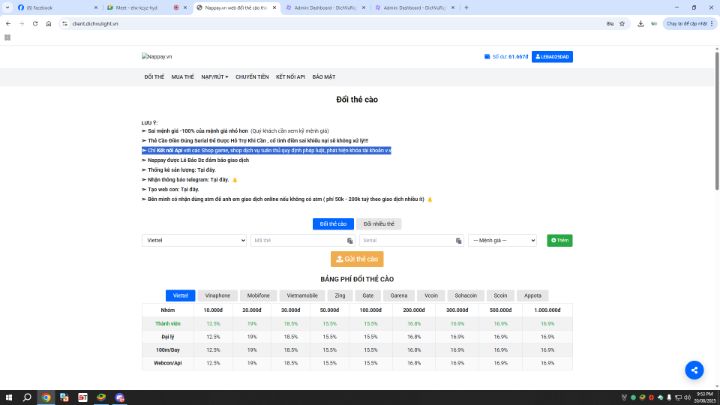This screenshot has height=405, width=720.
Task: Select the Vinaphone fee table tab
Action: 218,296
